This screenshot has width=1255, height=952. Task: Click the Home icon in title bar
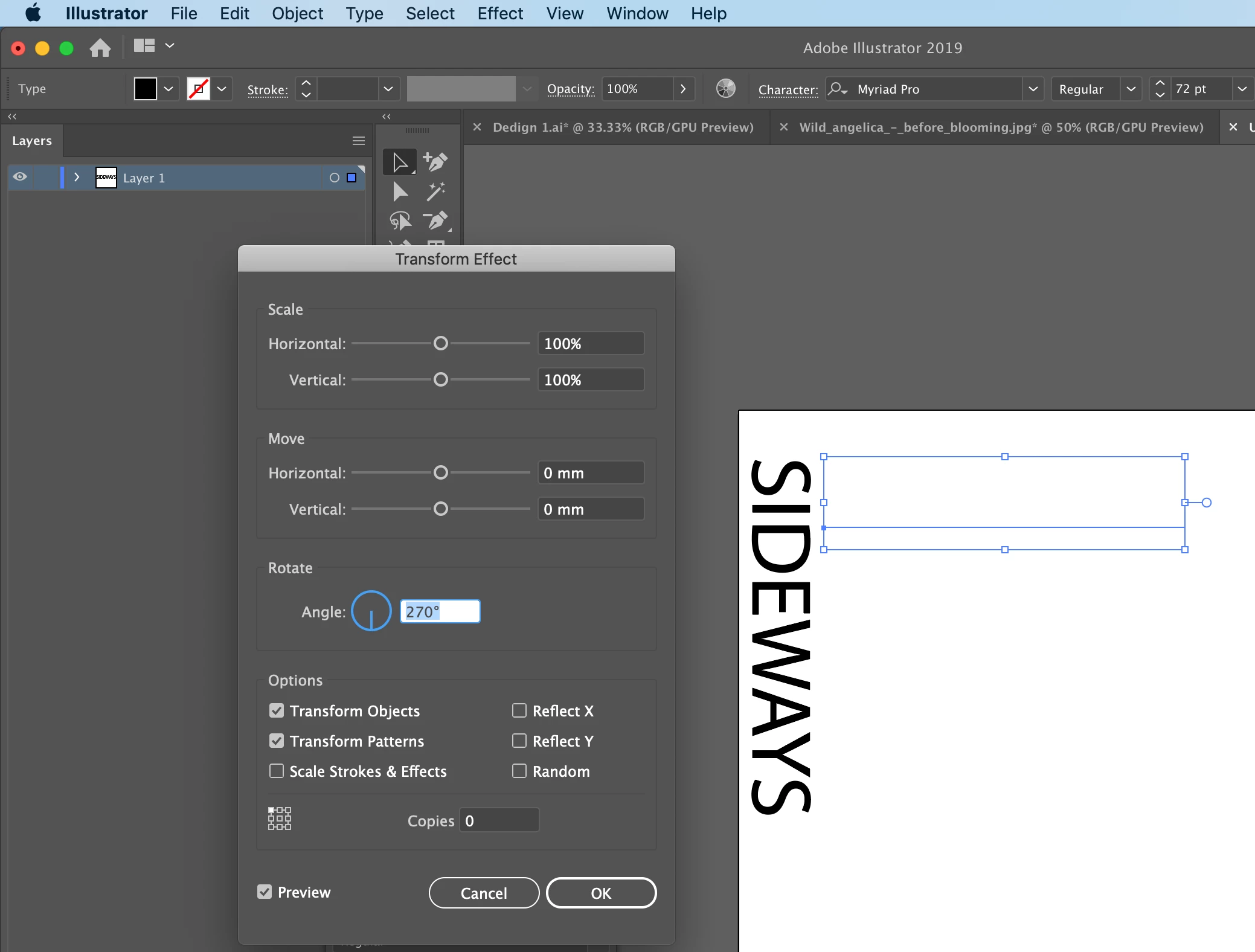pyautogui.click(x=100, y=47)
